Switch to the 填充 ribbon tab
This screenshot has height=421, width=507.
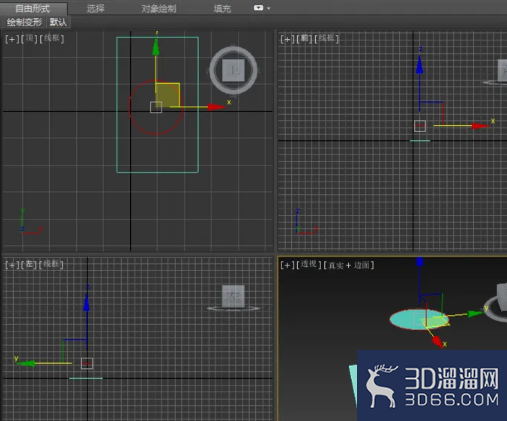(x=222, y=9)
